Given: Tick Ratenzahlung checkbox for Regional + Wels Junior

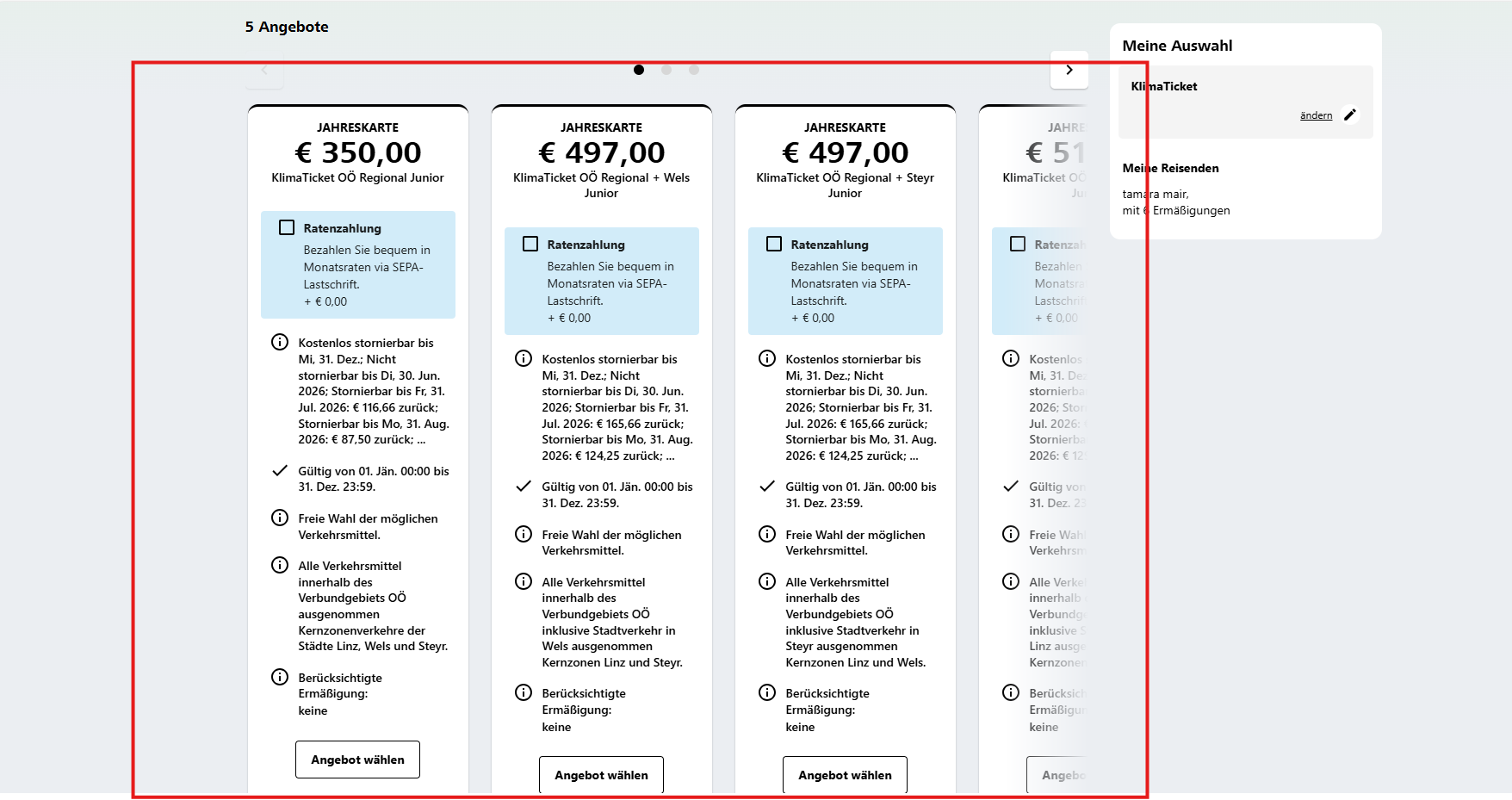Looking at the screenshot, I should tap(530, 244).
